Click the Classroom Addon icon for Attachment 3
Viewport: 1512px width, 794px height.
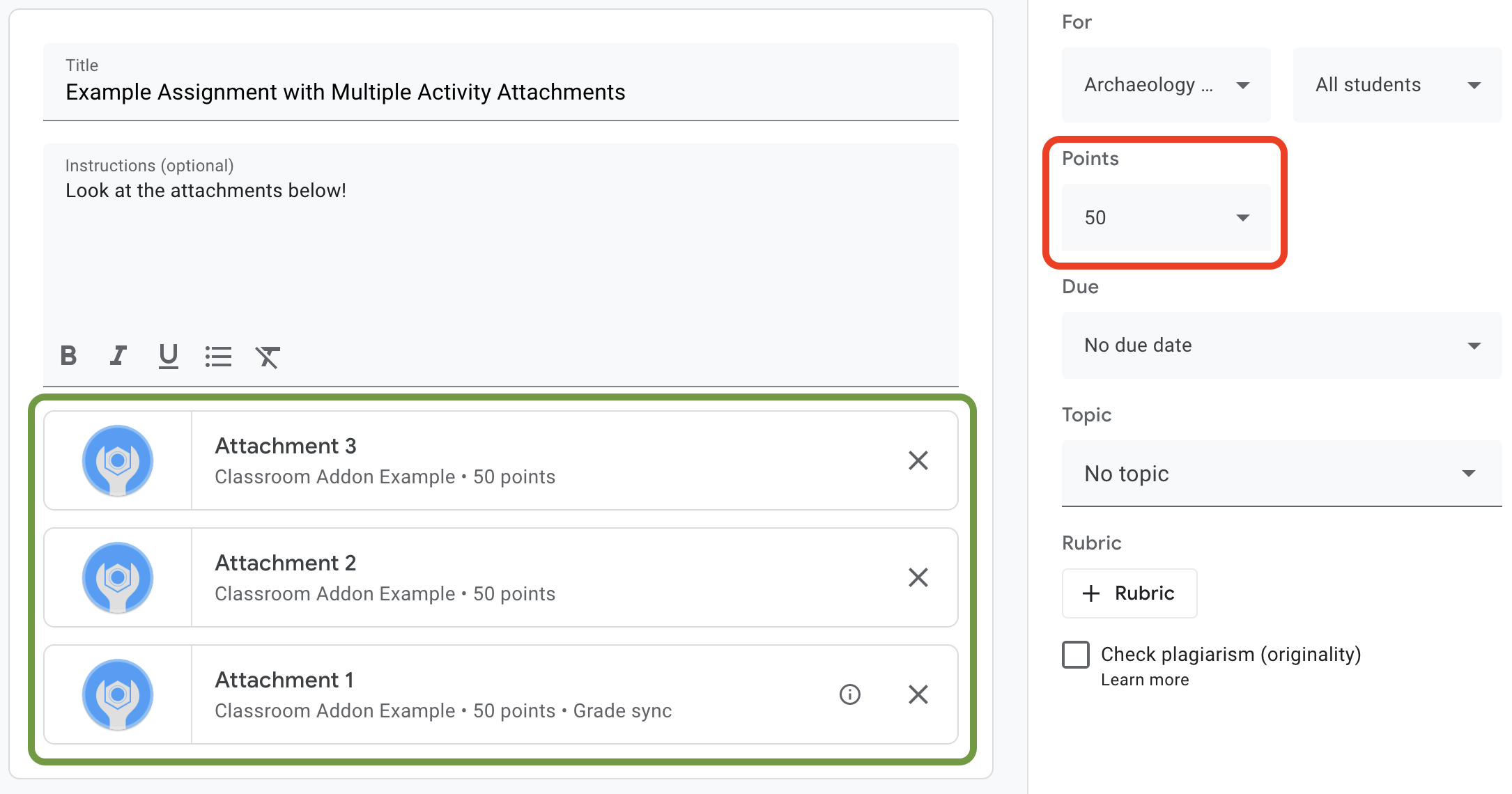pos(118,461)
